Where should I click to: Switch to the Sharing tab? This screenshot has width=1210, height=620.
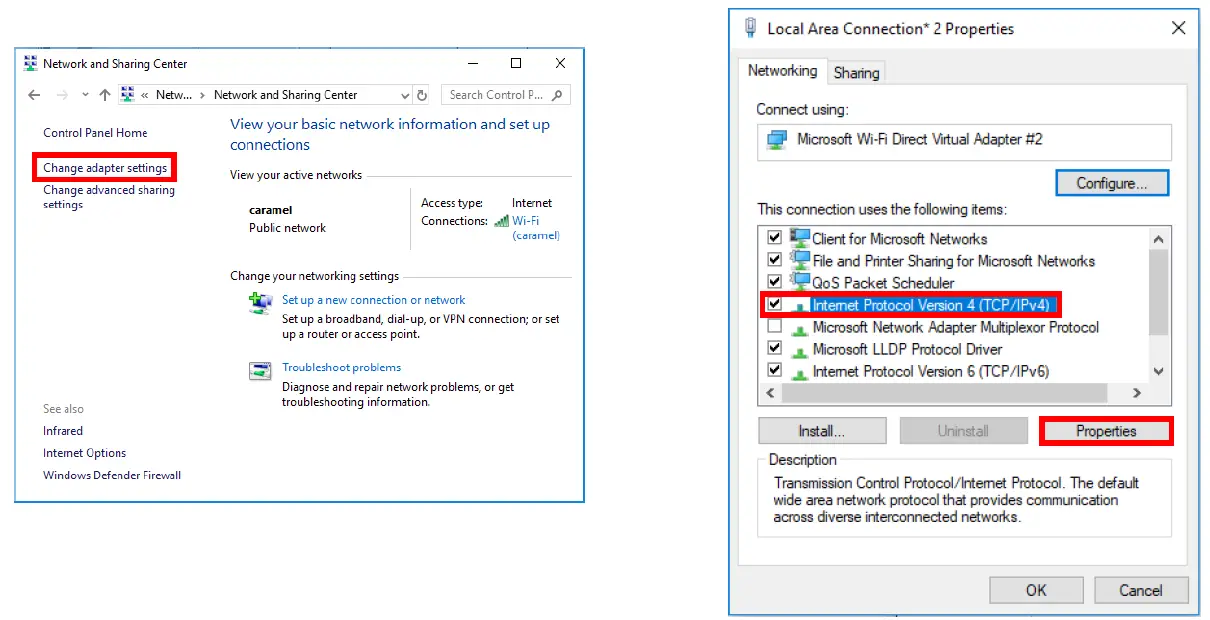pos(856,71)
